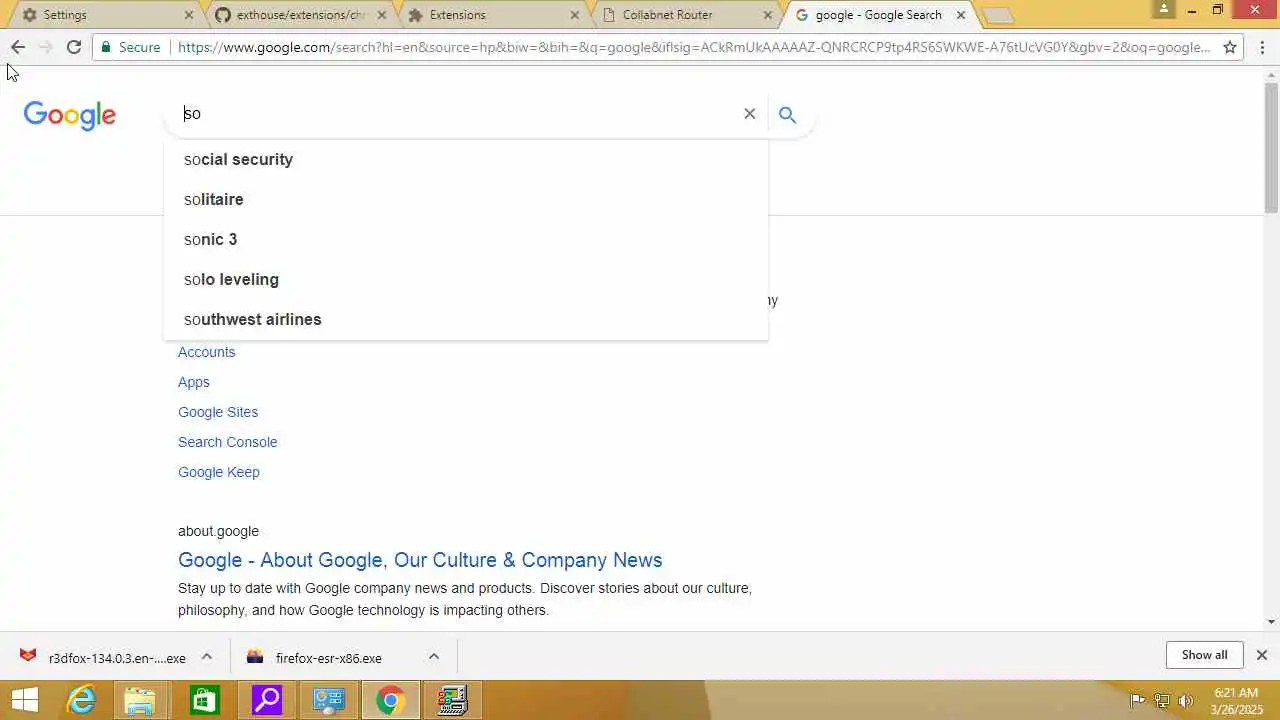Image resolution: width=1280 pixels, height=720 pixels.
Task: Open last taskbar program icon
Action: (x=452, y=700)
